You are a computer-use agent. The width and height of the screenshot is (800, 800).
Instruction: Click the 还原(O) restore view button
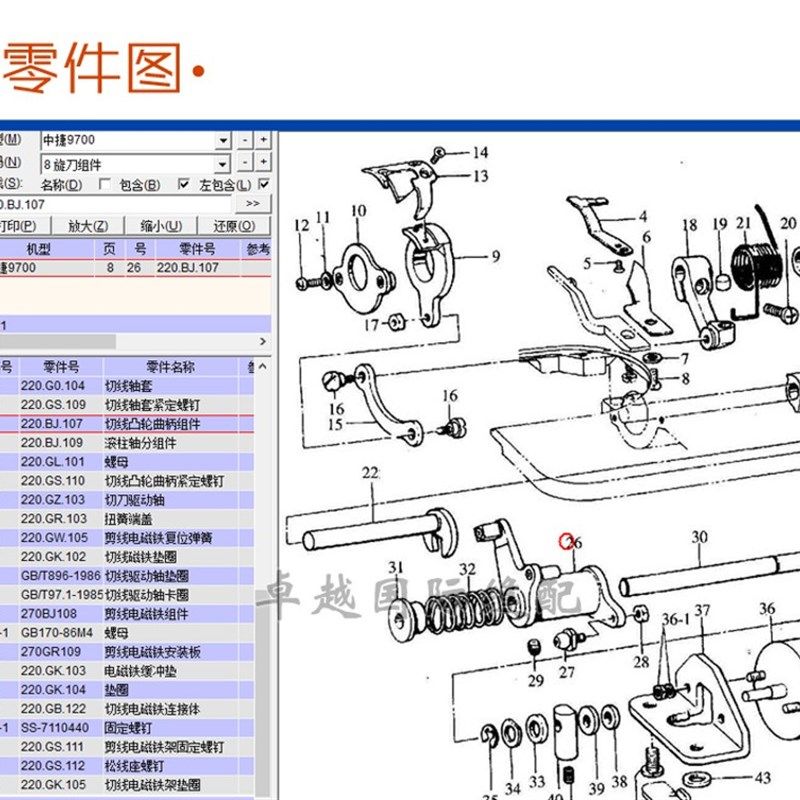(x=233, y=224)
